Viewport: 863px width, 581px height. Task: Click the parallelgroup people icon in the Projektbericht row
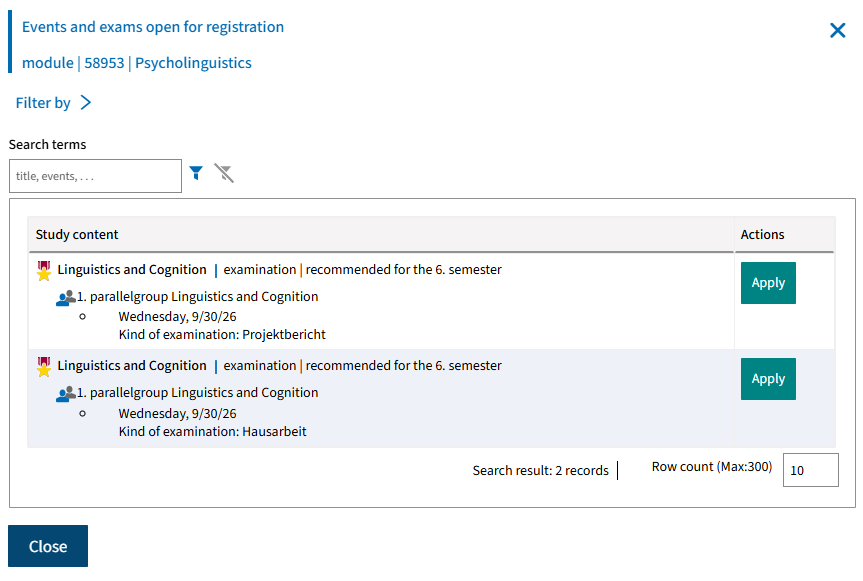pyautogui.click(x=65, y=298)
